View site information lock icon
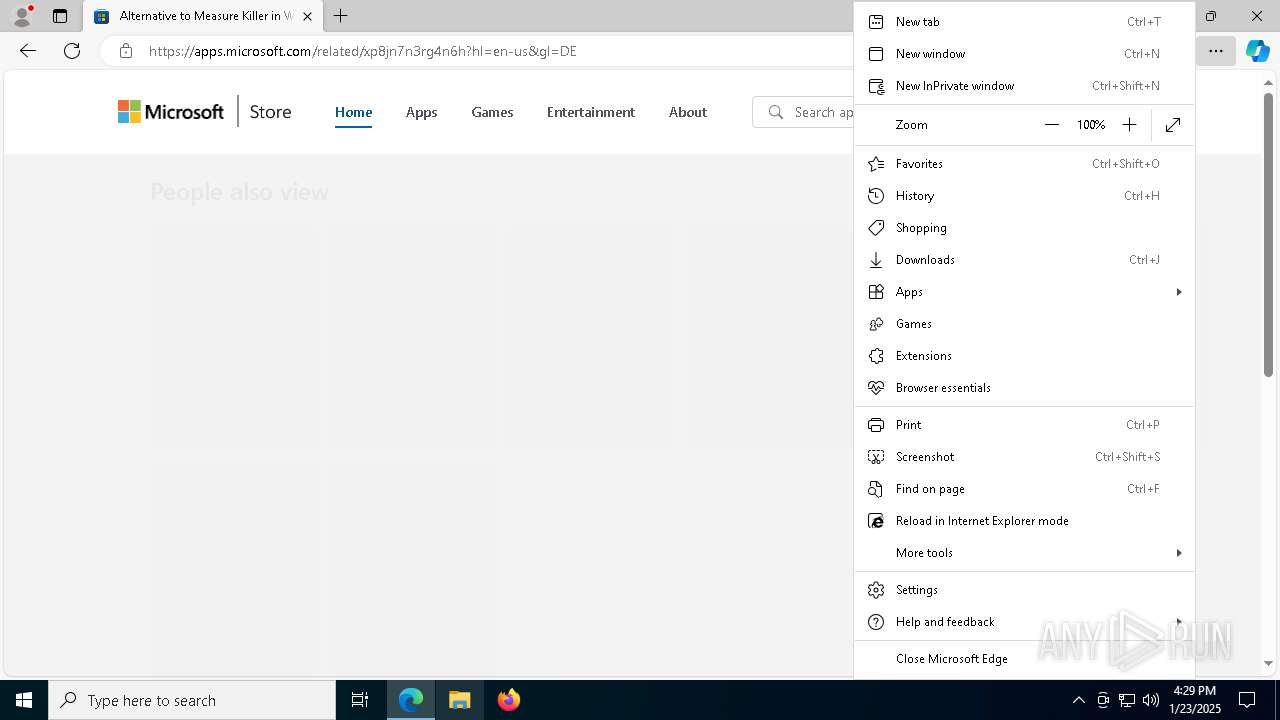 click(125, 51)
